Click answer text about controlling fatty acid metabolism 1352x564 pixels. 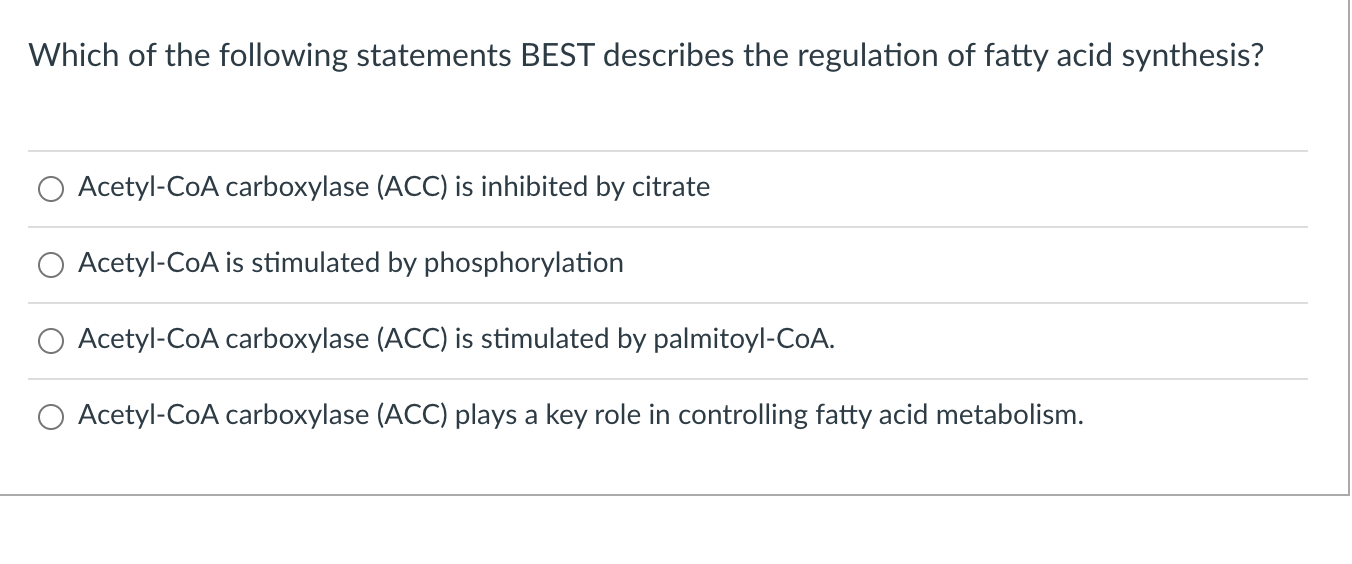[581, 415]
